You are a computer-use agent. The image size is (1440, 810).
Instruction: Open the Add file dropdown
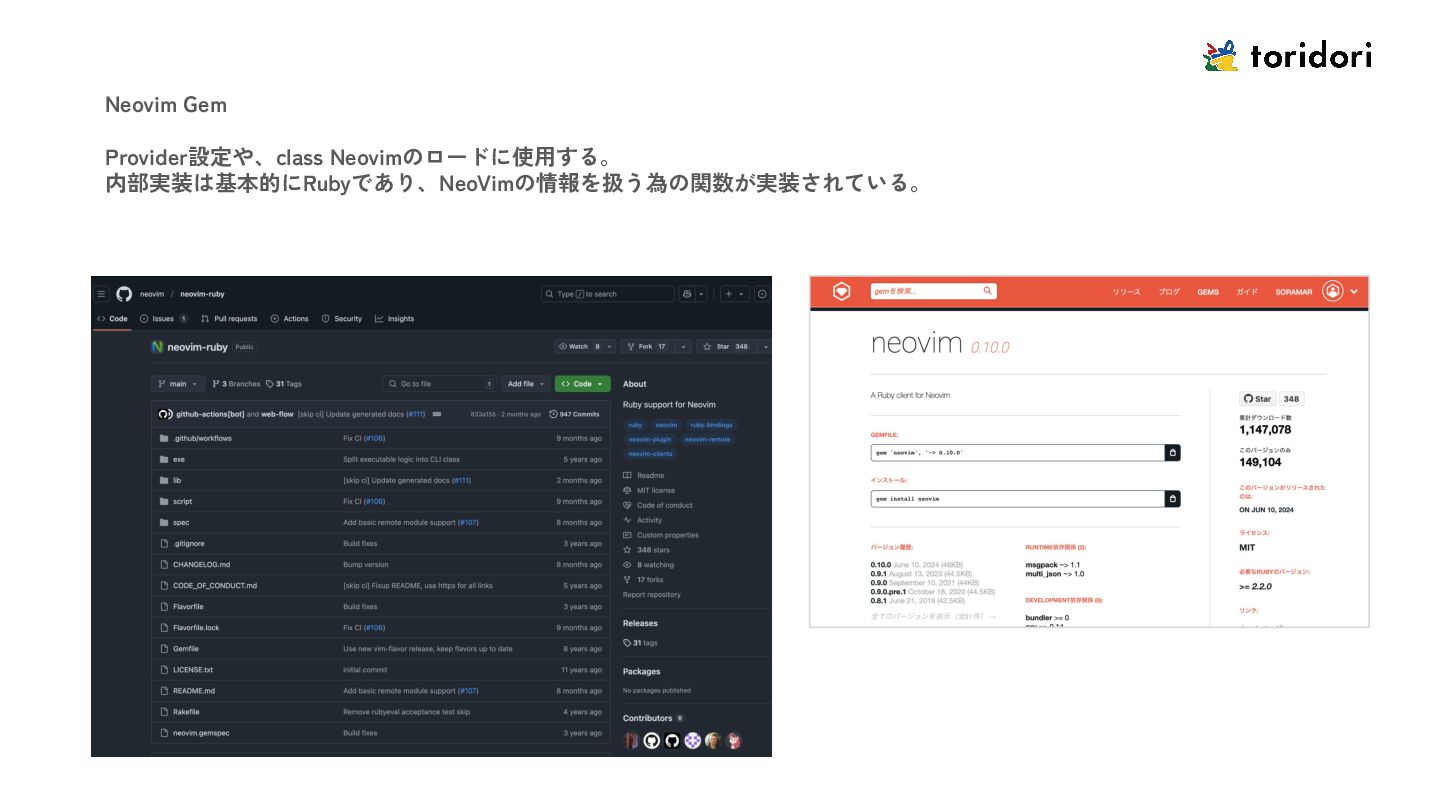tap(526, 384)
